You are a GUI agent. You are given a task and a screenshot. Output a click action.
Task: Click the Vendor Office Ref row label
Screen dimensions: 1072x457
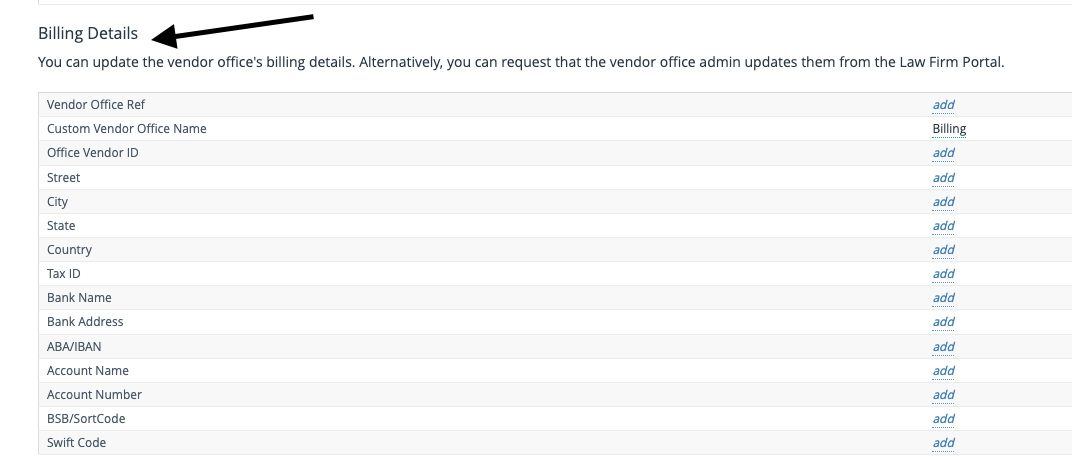point(96,105)
